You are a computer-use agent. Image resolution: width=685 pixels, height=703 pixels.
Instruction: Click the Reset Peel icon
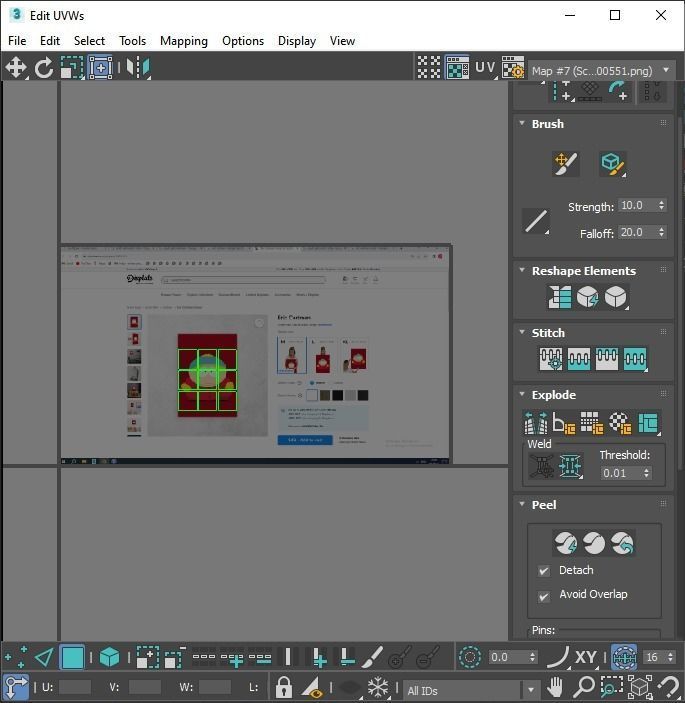click(622, 543)
